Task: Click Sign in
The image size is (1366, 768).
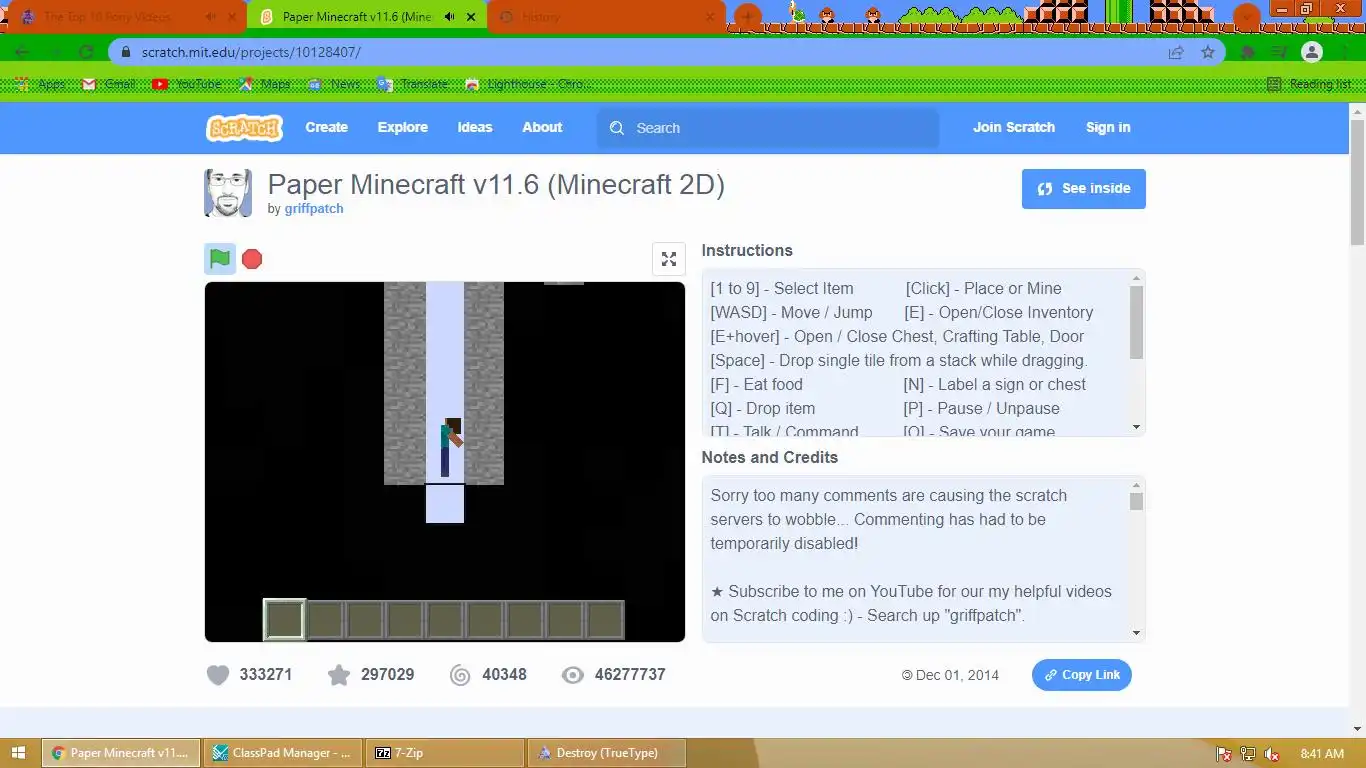Action: pyautogui.click(x=1108, y=127)
